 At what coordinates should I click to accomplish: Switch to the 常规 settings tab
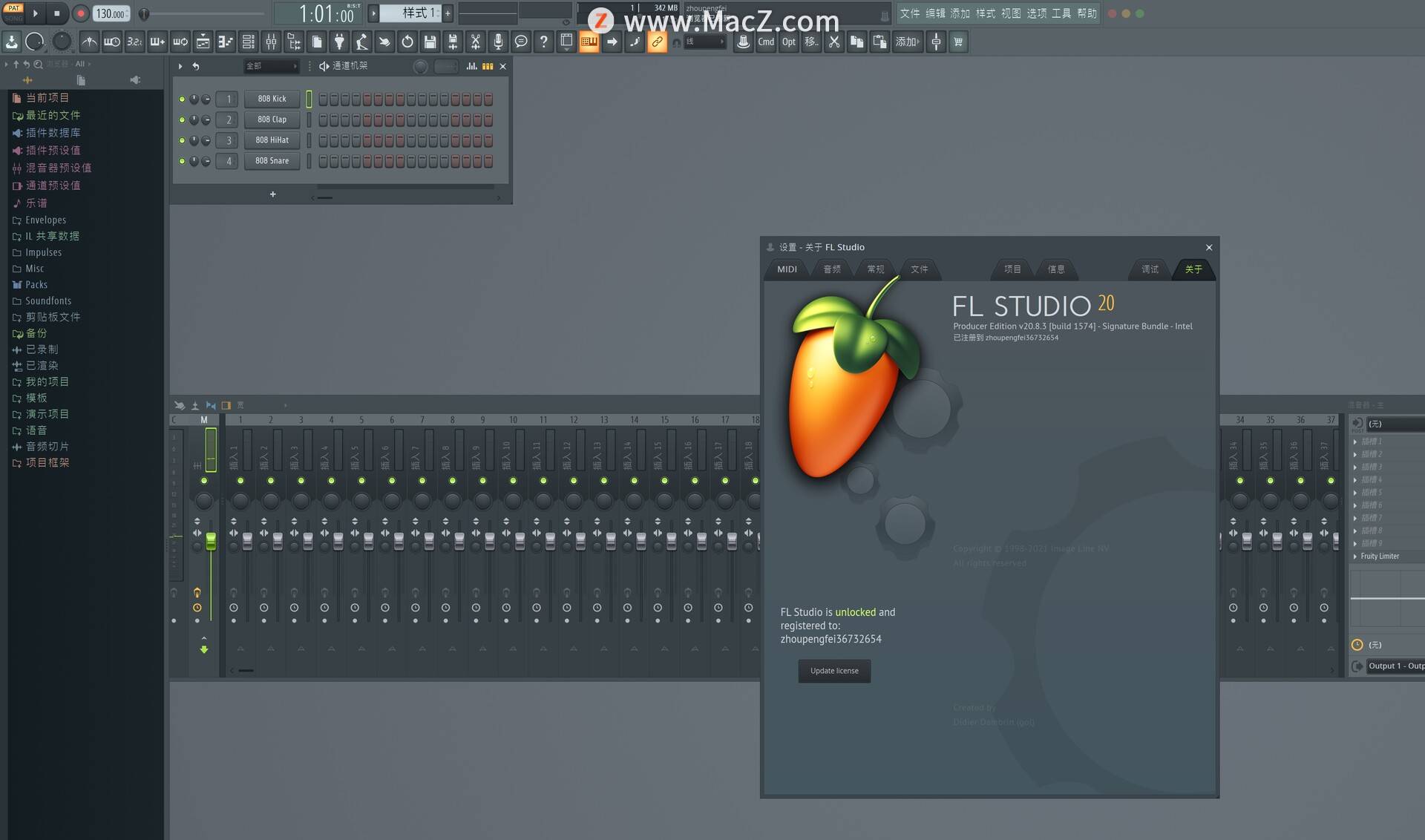(876, 269)
